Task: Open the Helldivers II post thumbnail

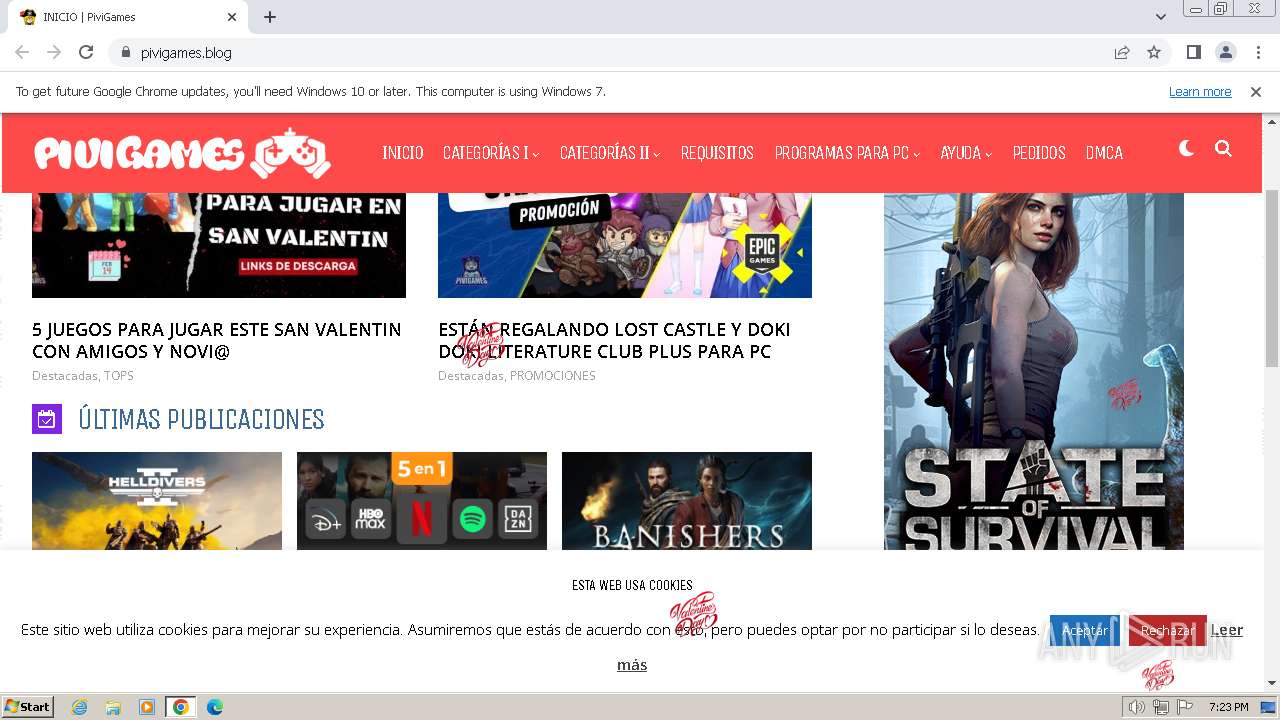Action: tap(157, 500)
